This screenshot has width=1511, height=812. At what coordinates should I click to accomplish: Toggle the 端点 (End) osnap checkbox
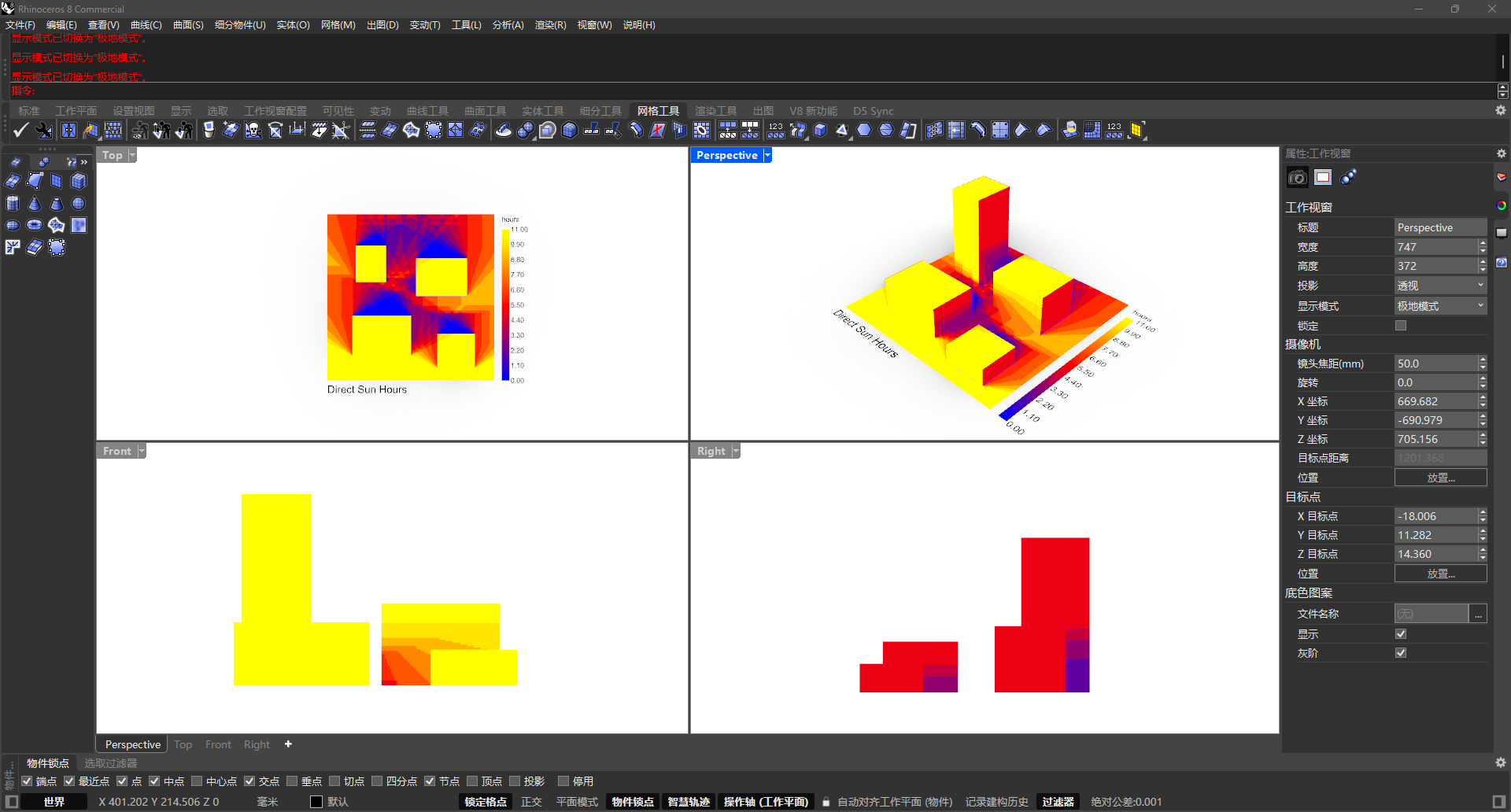point(27,781)
